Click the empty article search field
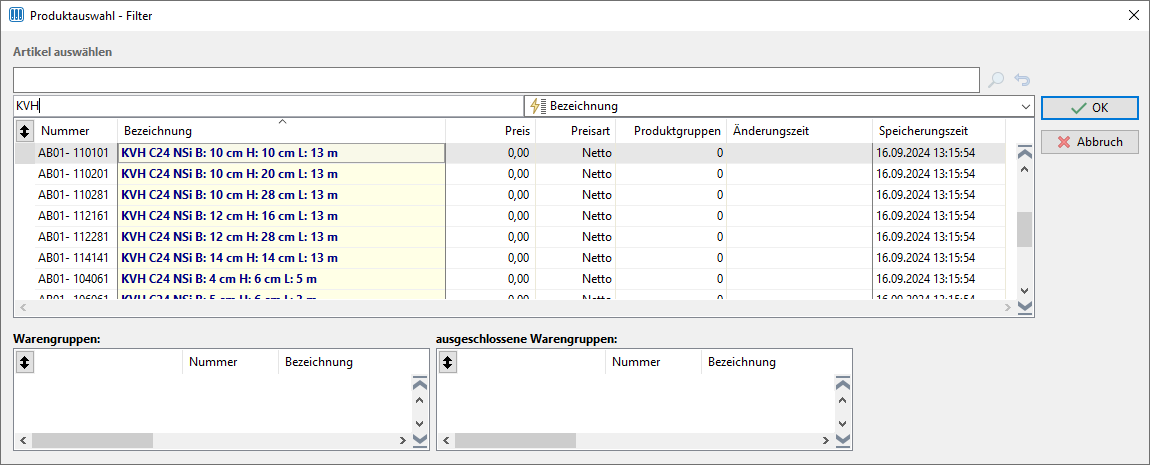Screen dimensions: 1150x465 [x=496, y=80]
